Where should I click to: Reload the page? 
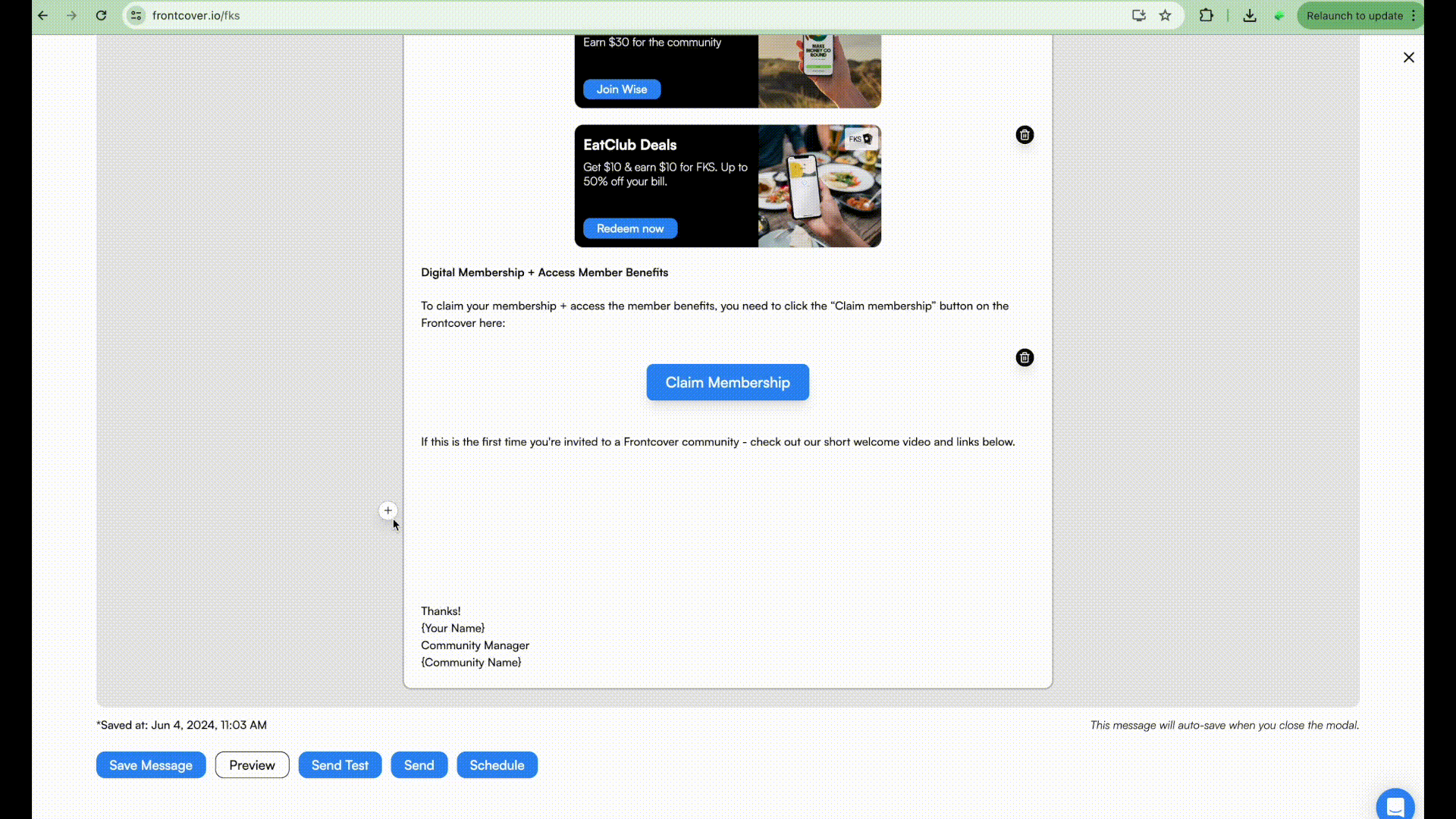click(101, 16)
